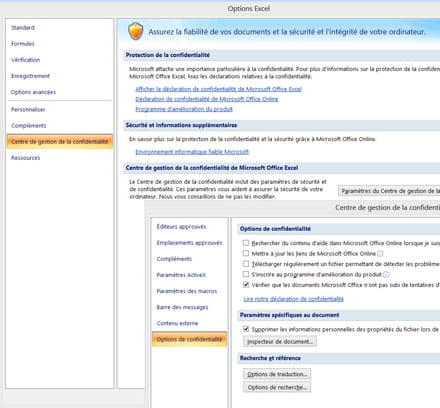This screenshot has width=440, height=408.
Task: Open the Contenu externe section
Action: point(177,323)
